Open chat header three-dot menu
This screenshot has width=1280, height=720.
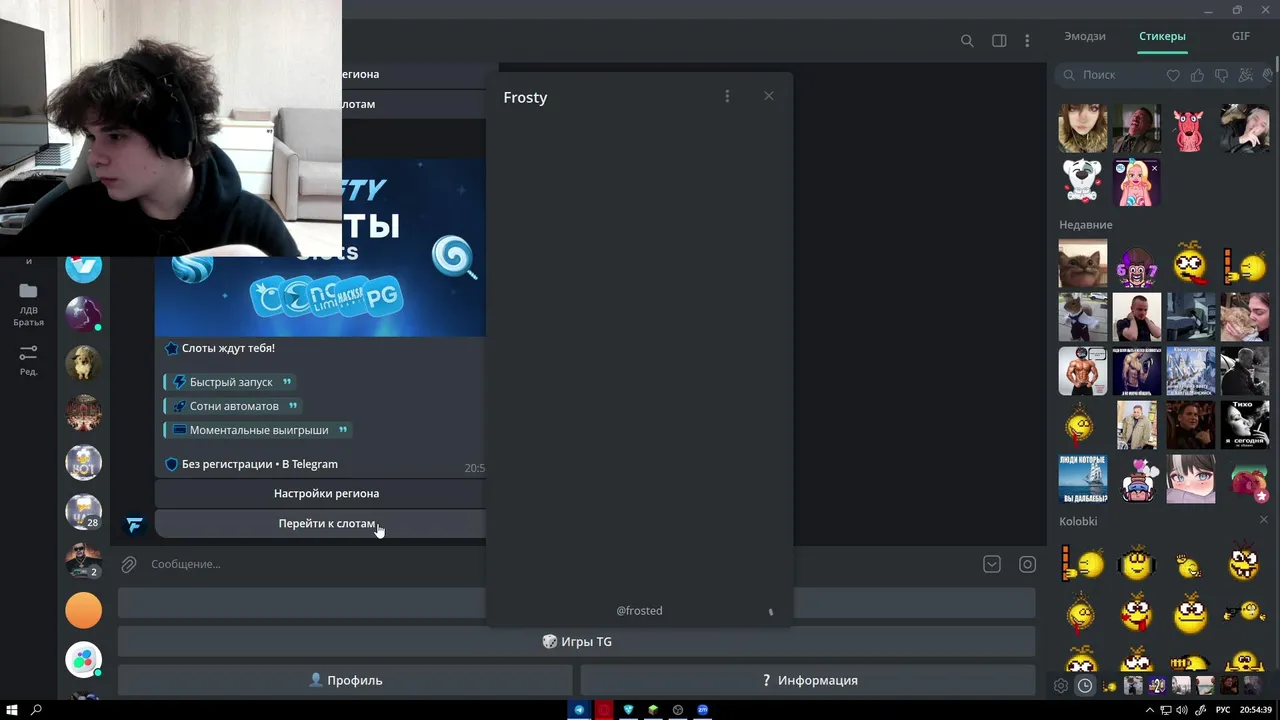click(1027, 41)
